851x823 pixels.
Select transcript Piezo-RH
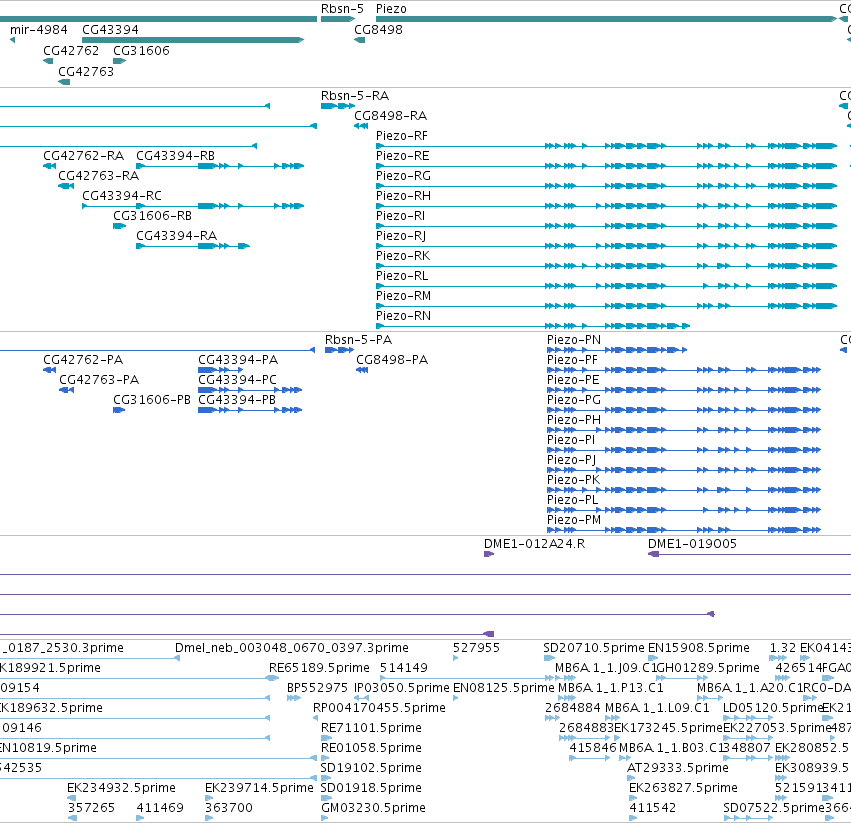[x=403, y=196]
